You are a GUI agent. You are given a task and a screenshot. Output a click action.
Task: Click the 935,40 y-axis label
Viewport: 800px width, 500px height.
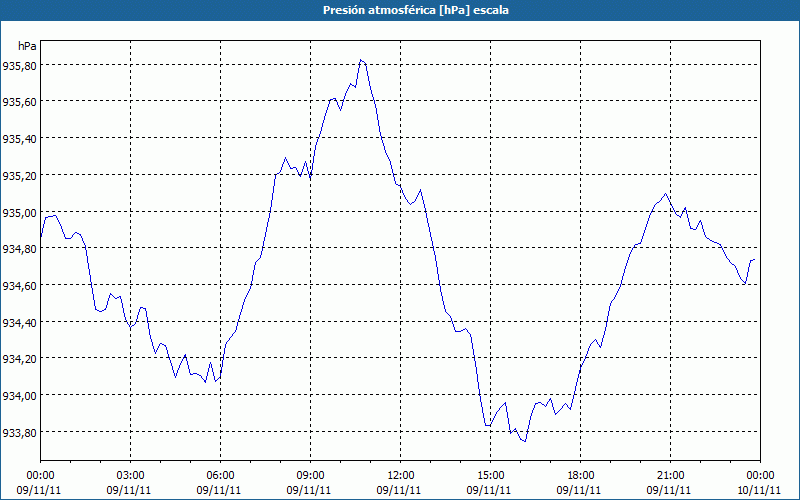(x=20, y=138)
